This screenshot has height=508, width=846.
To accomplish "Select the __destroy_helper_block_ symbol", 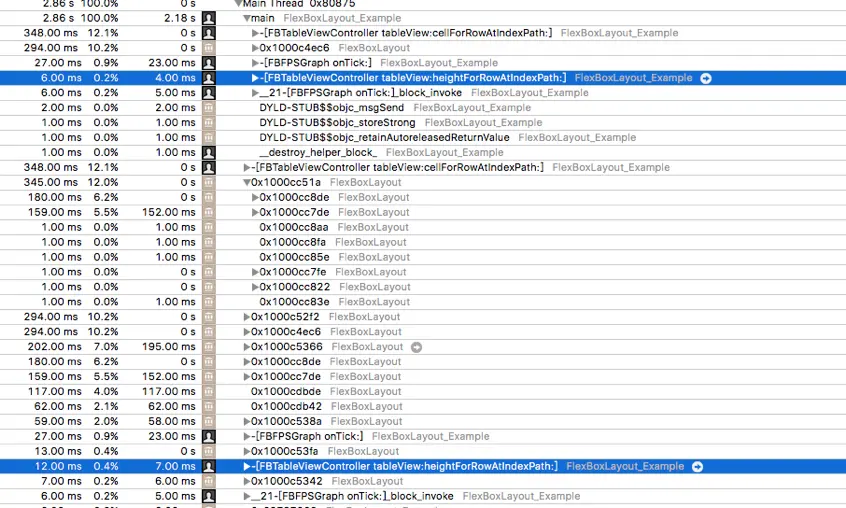I will pos(318,153).
